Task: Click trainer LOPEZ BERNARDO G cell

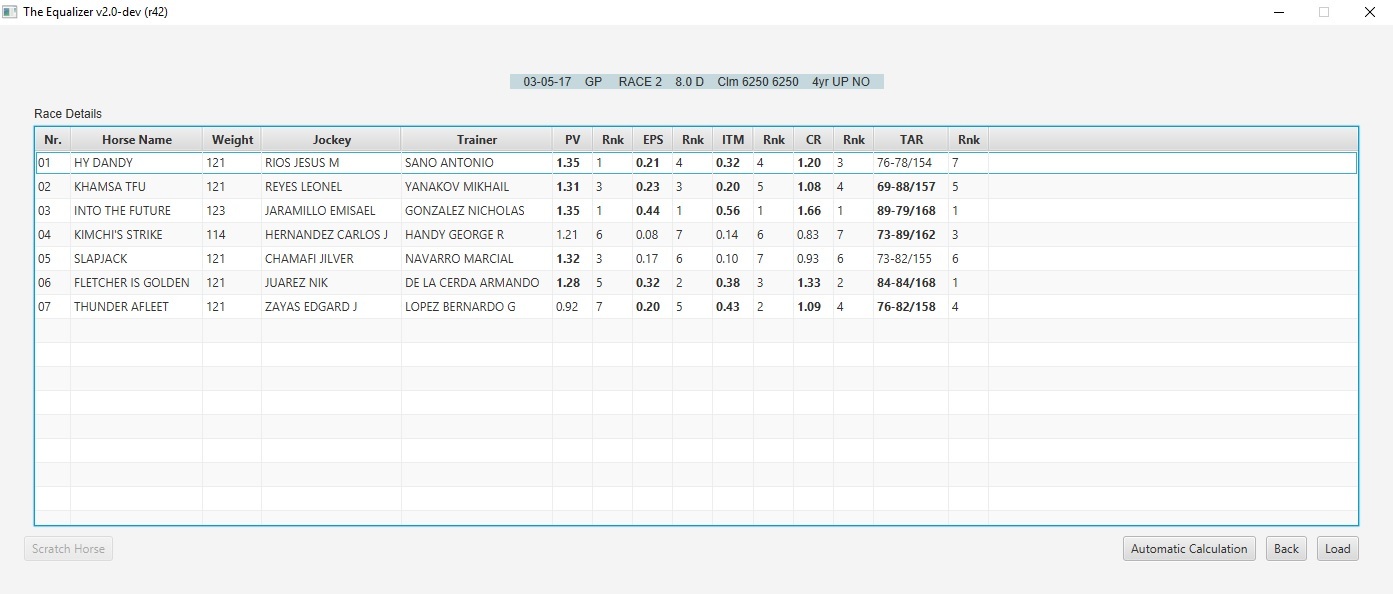Action: pos(477,306)
